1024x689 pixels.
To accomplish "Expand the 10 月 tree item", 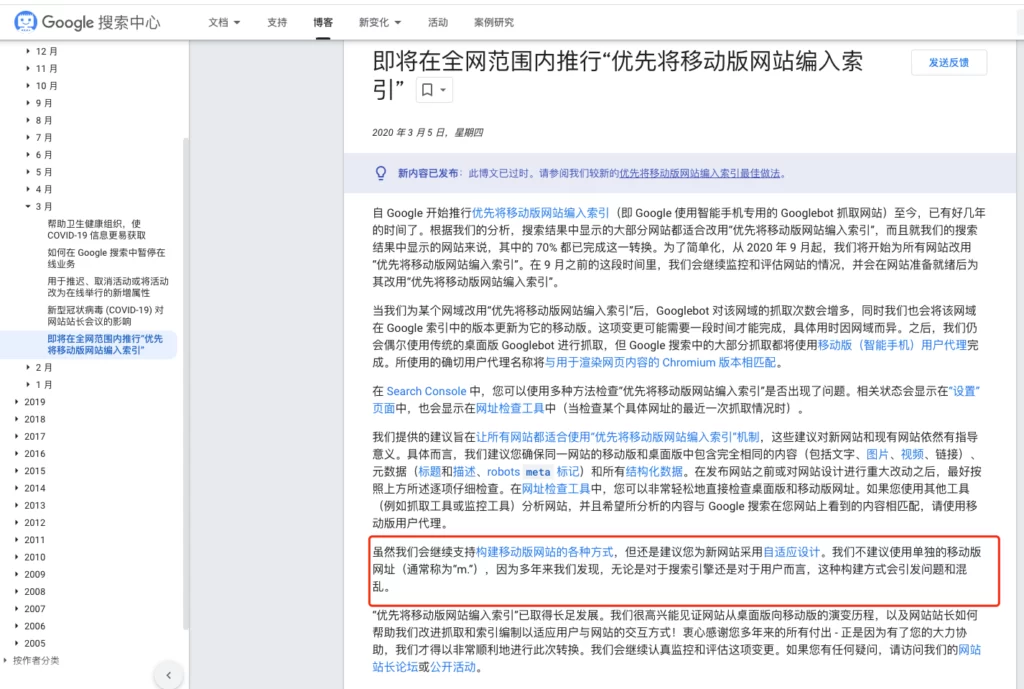I will coord(42,86).
